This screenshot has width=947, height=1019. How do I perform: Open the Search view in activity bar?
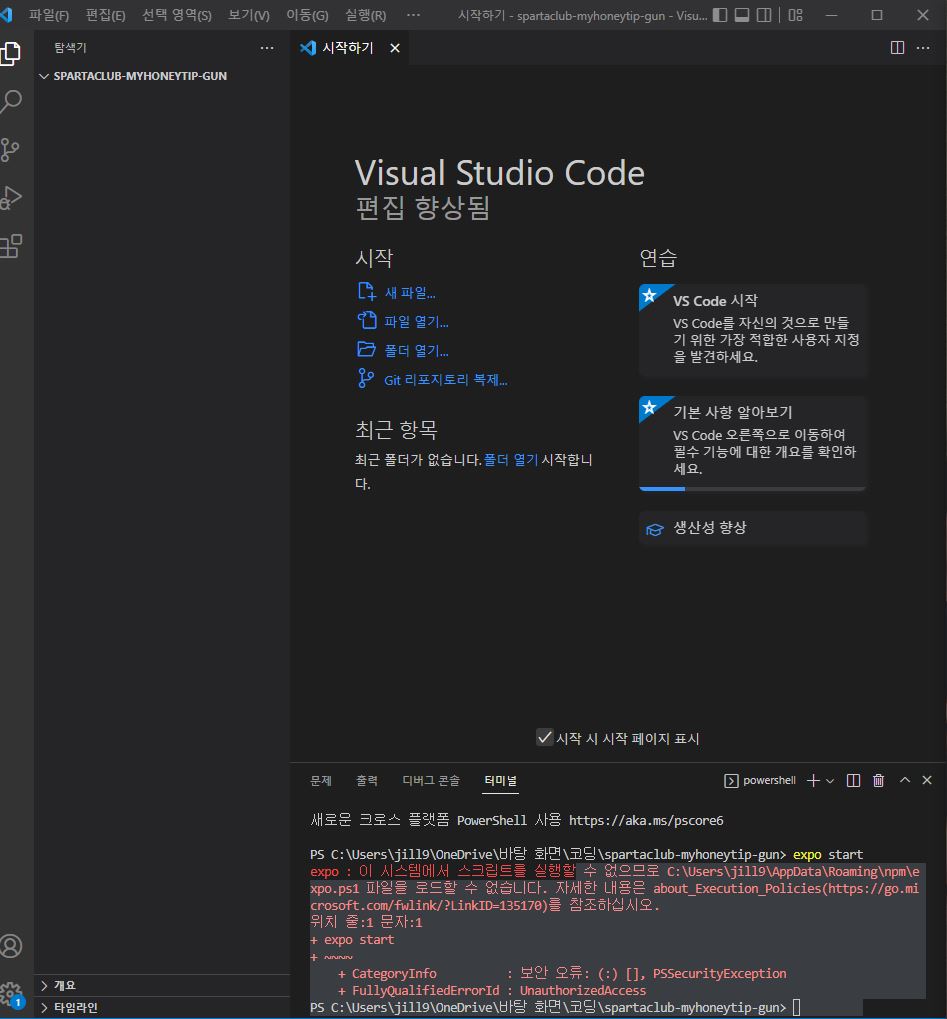click(x=10, y=102)
